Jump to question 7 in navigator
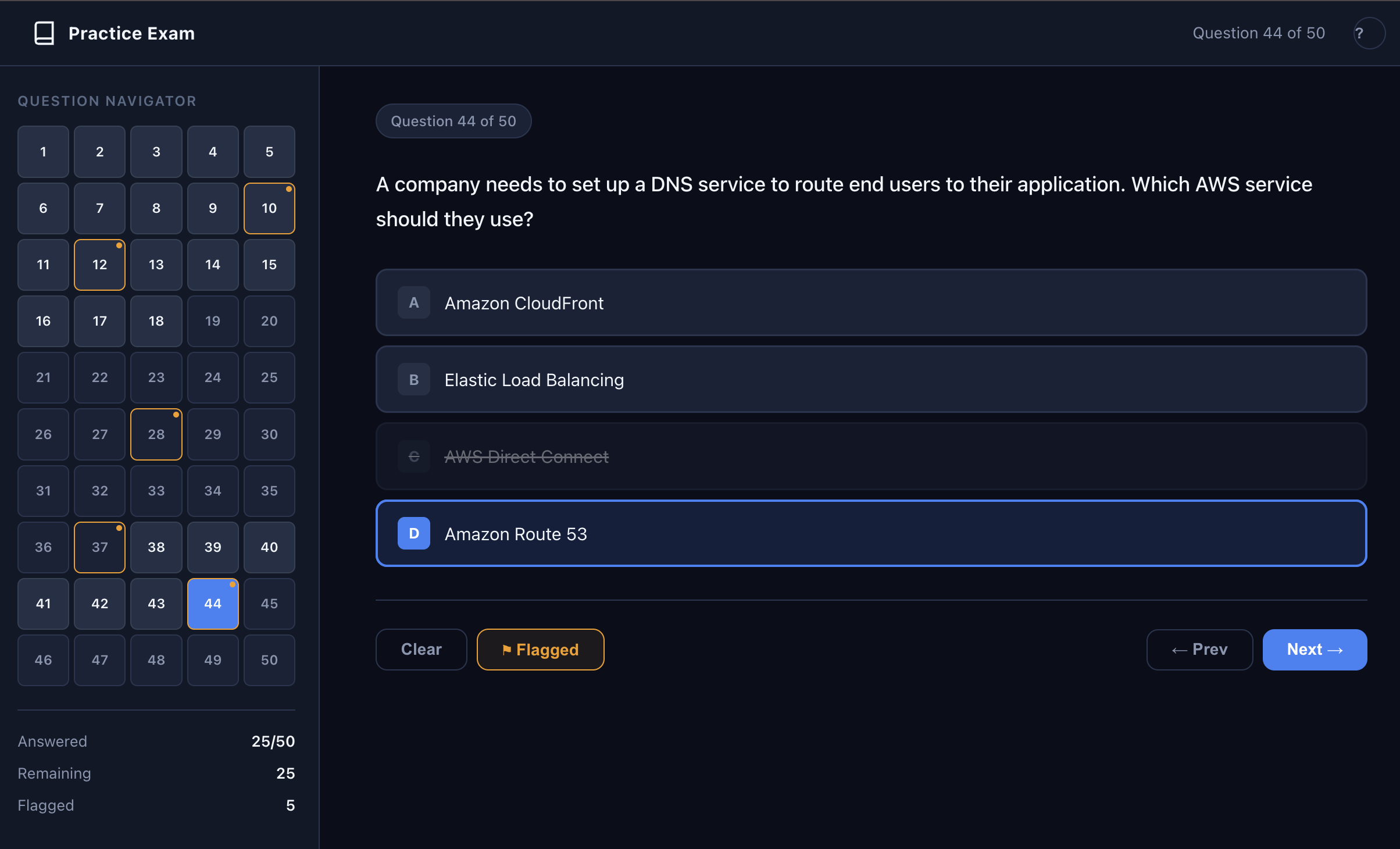 (99, 208)
